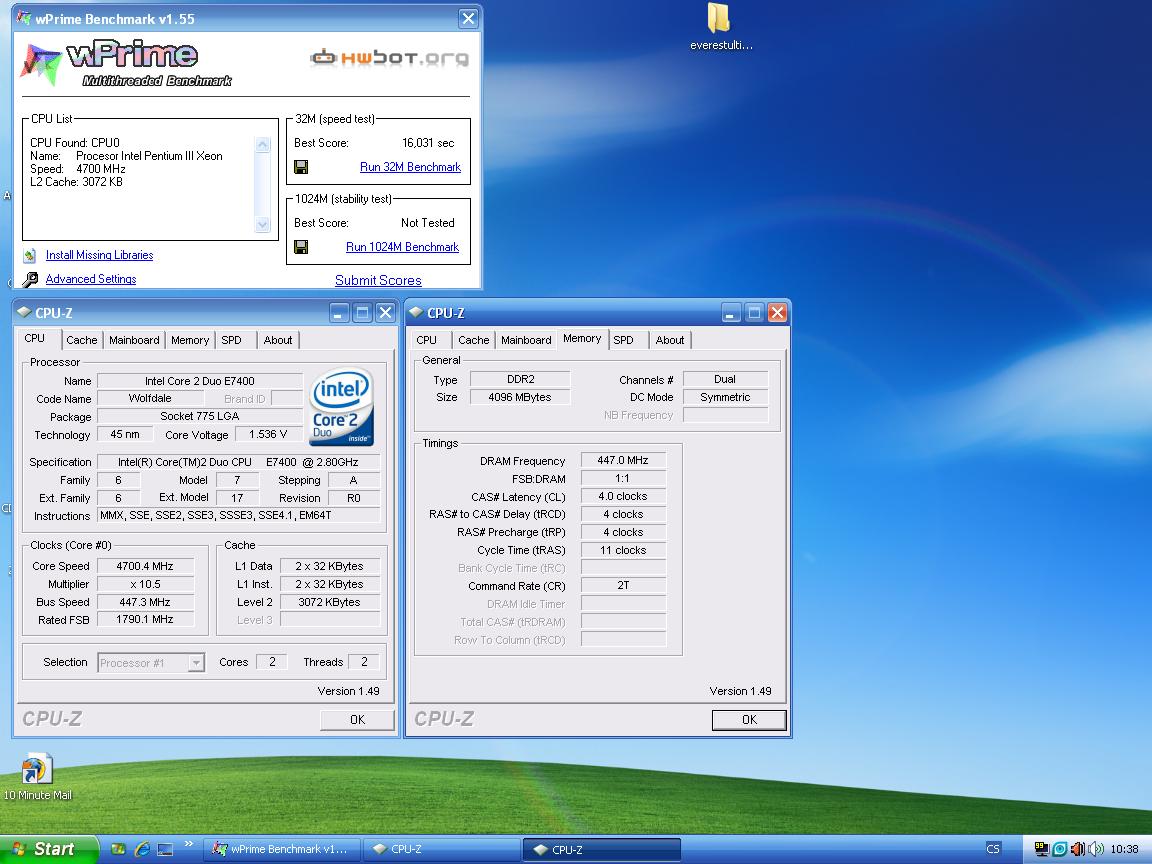This screenshot has width=1152, height=864.
Task: Click the Advanced Settings wrench icon
Action: (x=30, y=279)
